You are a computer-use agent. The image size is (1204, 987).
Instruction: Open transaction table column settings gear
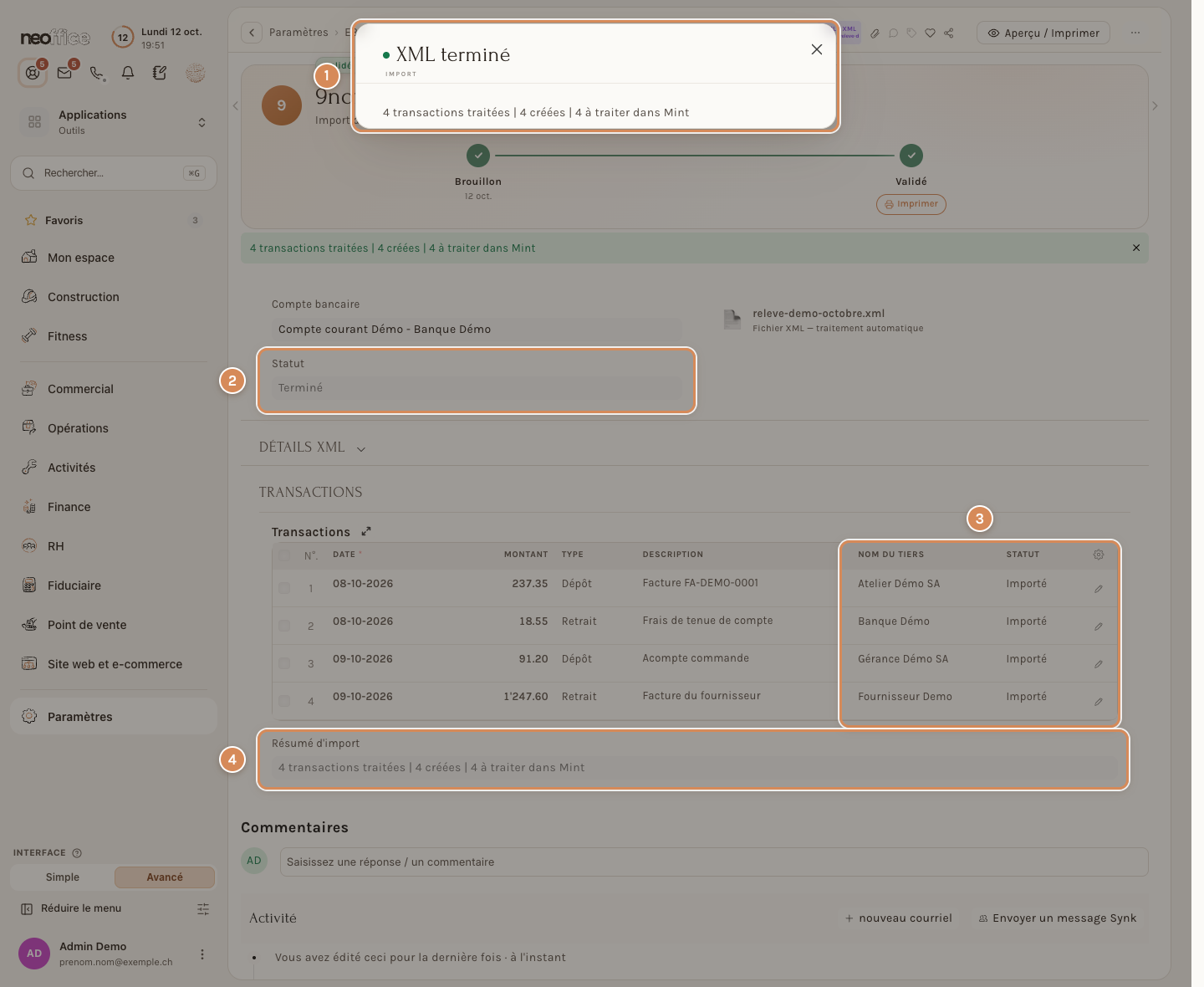click(1099, 555)
